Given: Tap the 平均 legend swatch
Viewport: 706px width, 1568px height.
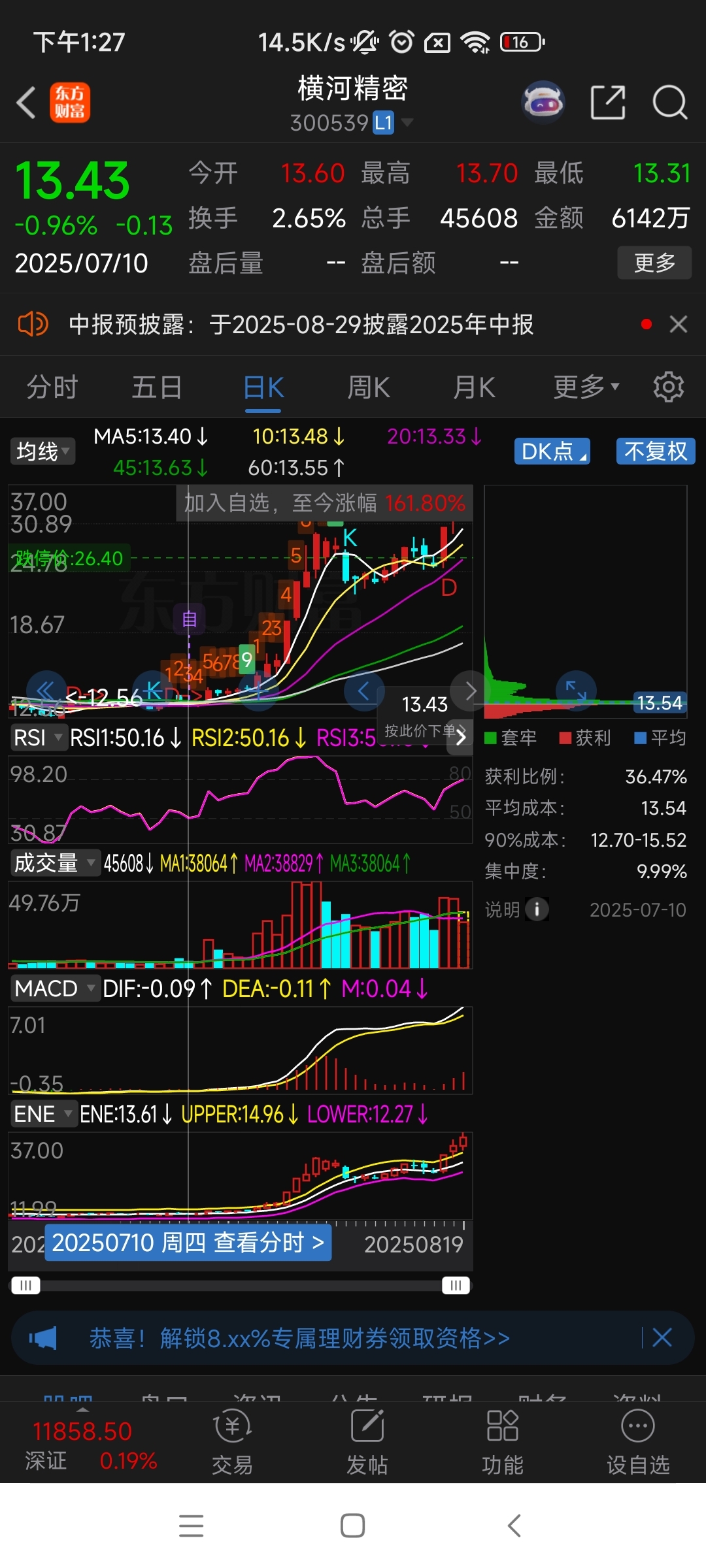Looking at the screenshot, I should 641,738.
